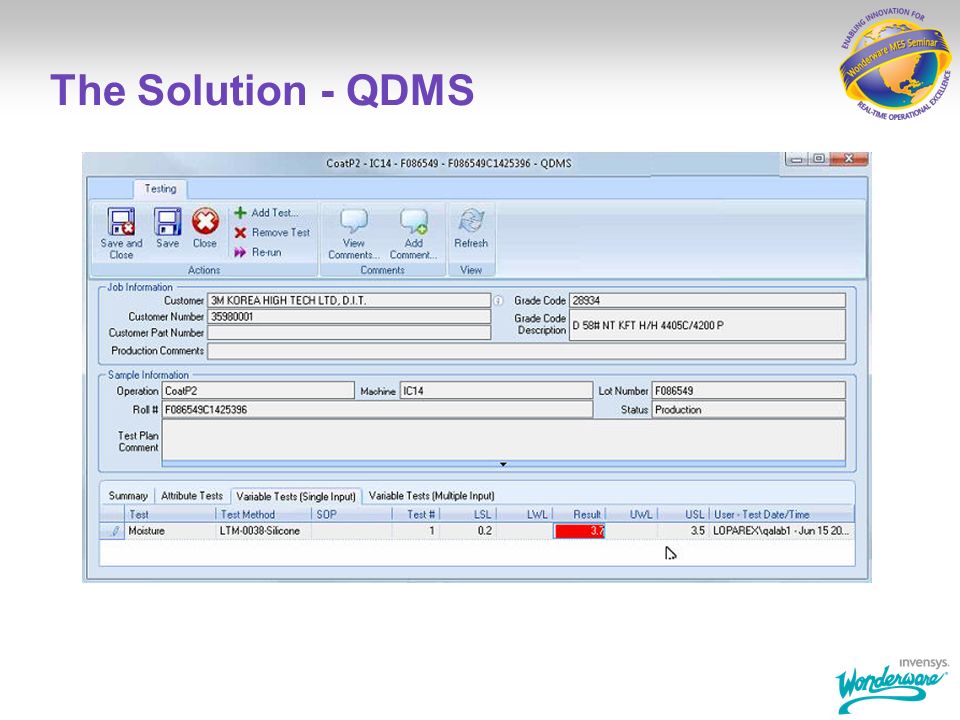Click the Save and Close icon
Image resolution: width=960 pixels, height=720 pixels.
[121, 222]
